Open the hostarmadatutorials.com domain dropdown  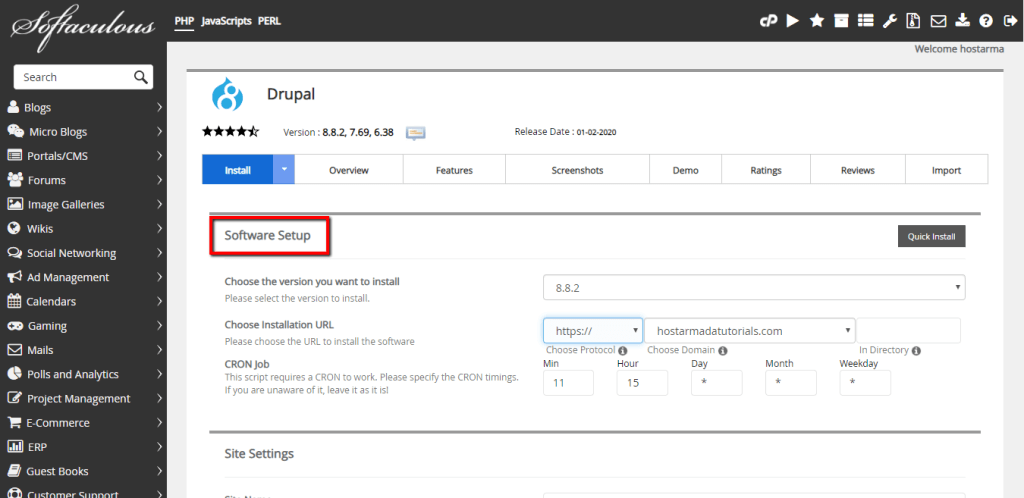click(749, 330)
